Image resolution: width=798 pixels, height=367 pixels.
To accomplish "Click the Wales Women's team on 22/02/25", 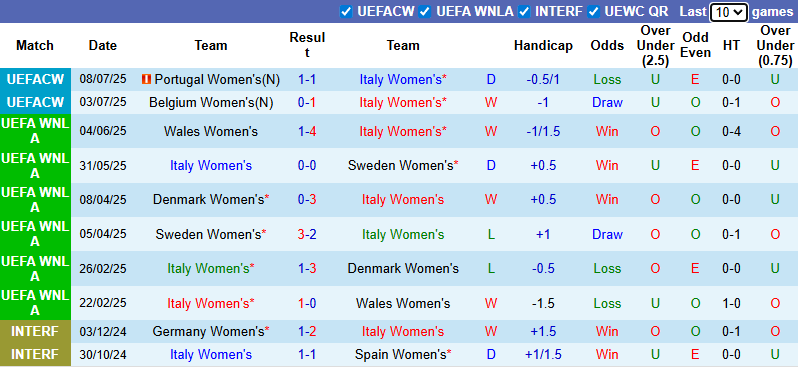I will tap(403, 304).
